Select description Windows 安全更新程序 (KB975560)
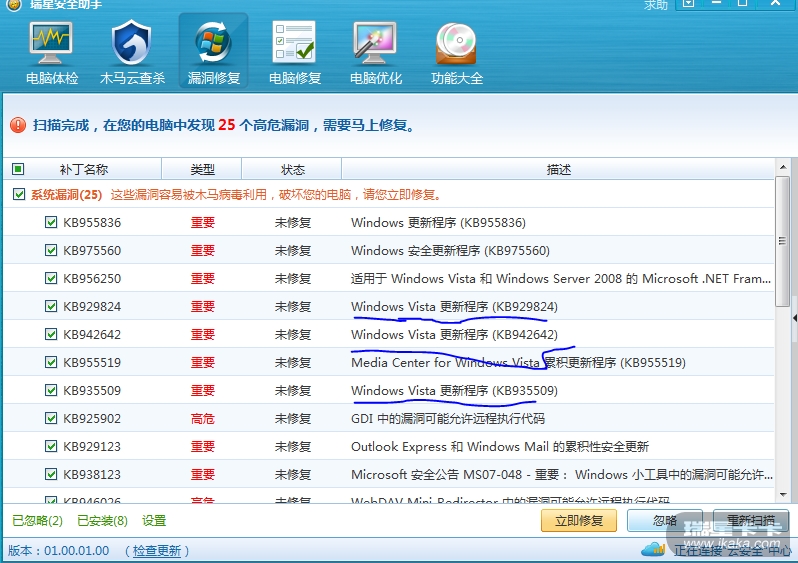 coord(450,250)
